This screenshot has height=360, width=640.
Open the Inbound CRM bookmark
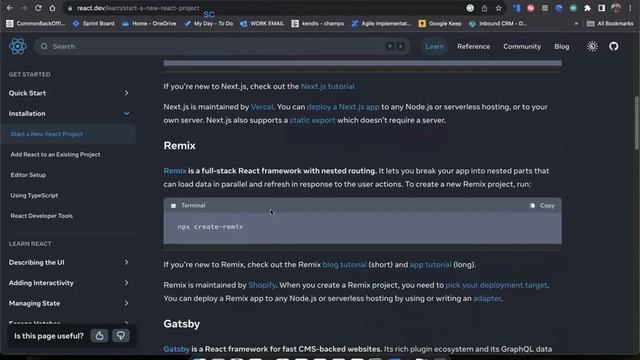pos(498,24)
